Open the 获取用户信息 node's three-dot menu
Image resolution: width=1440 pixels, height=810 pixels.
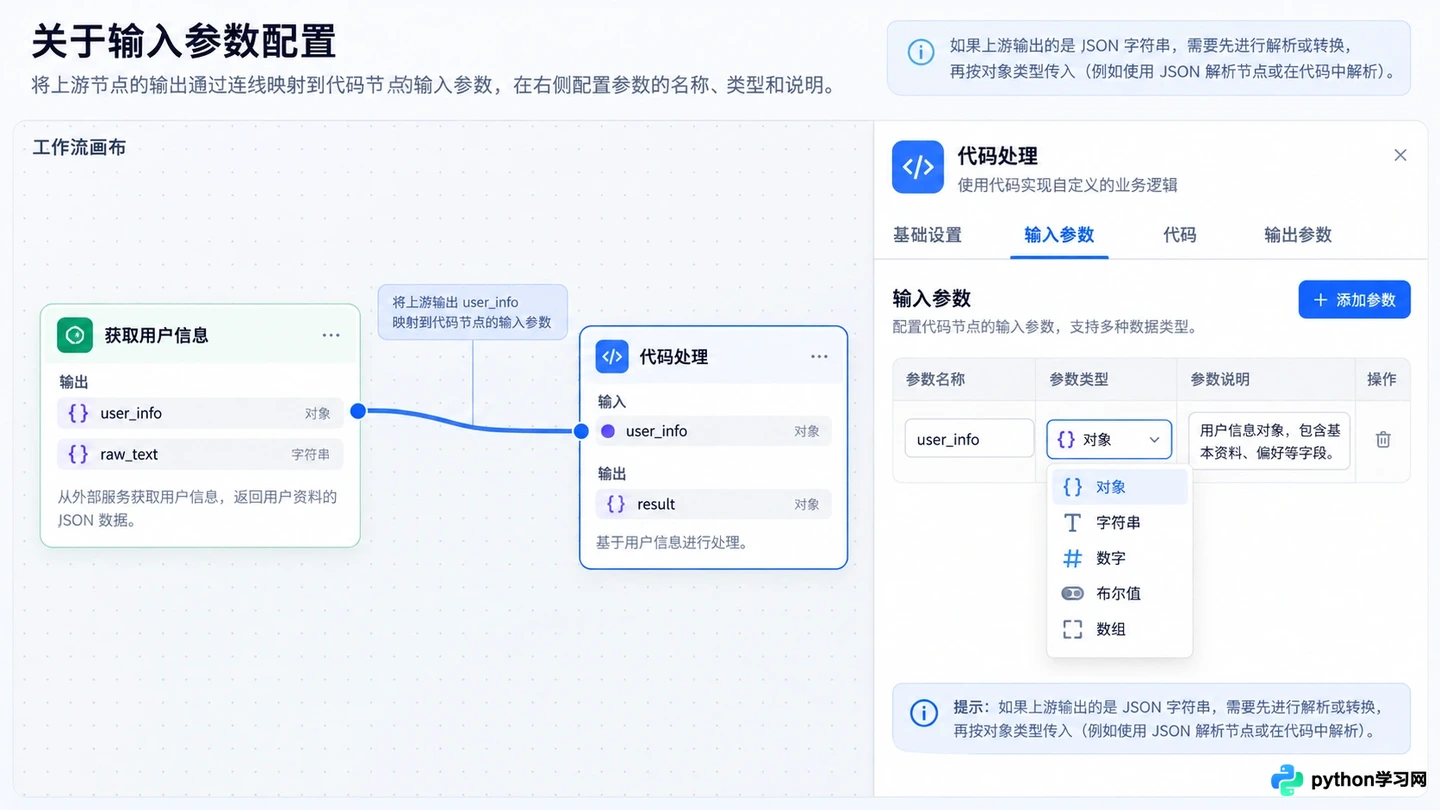pyautogui.click(x=331, y=335)
